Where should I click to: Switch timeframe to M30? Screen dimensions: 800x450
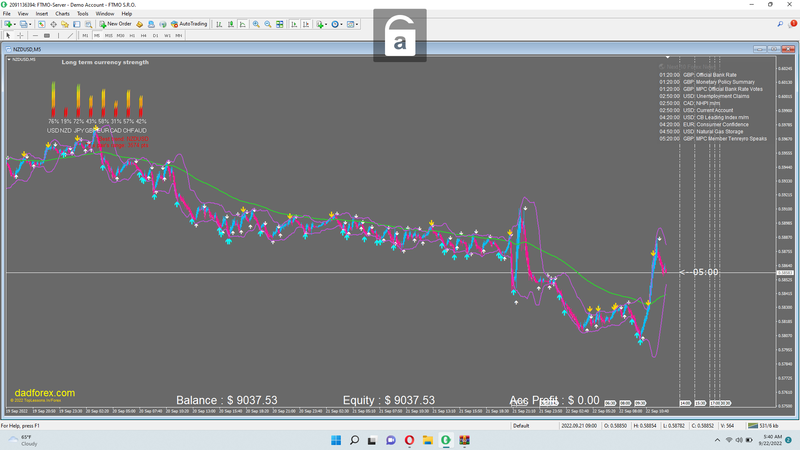click(120, 36)
